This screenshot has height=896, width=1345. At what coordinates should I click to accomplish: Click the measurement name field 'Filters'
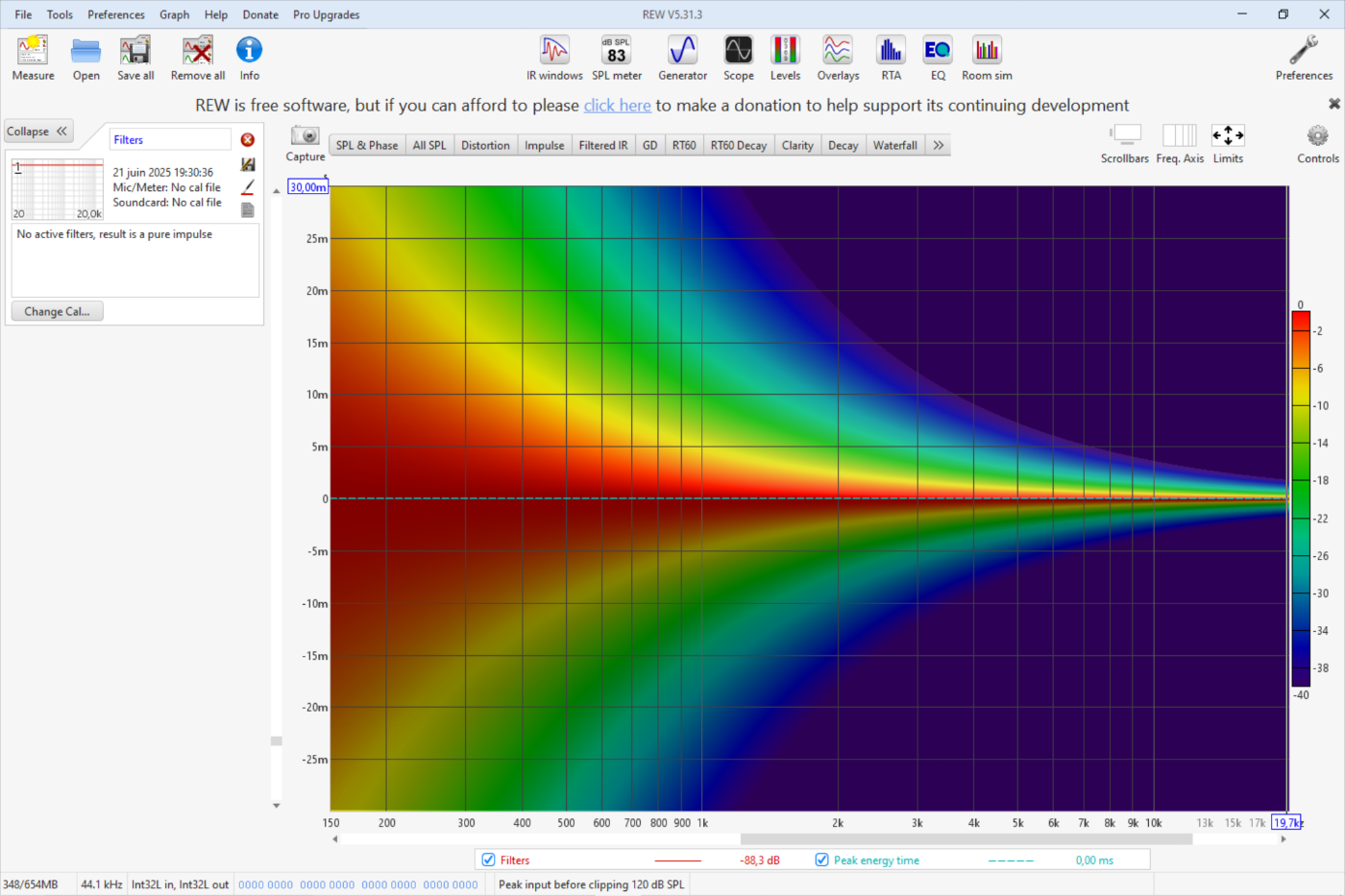(170, 140)
